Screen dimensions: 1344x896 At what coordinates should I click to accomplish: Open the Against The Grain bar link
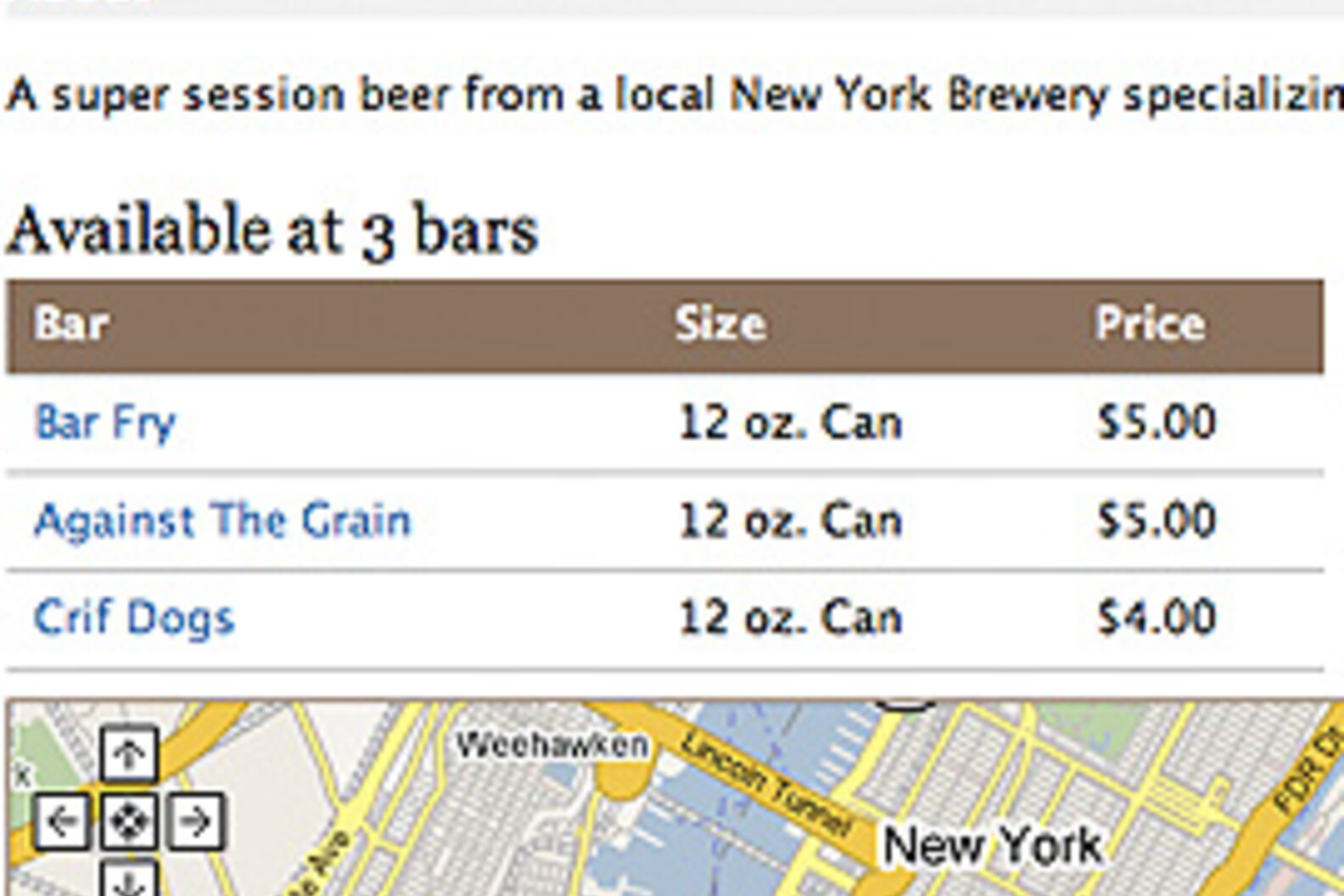pyautogui.click(x=222, y=520)
